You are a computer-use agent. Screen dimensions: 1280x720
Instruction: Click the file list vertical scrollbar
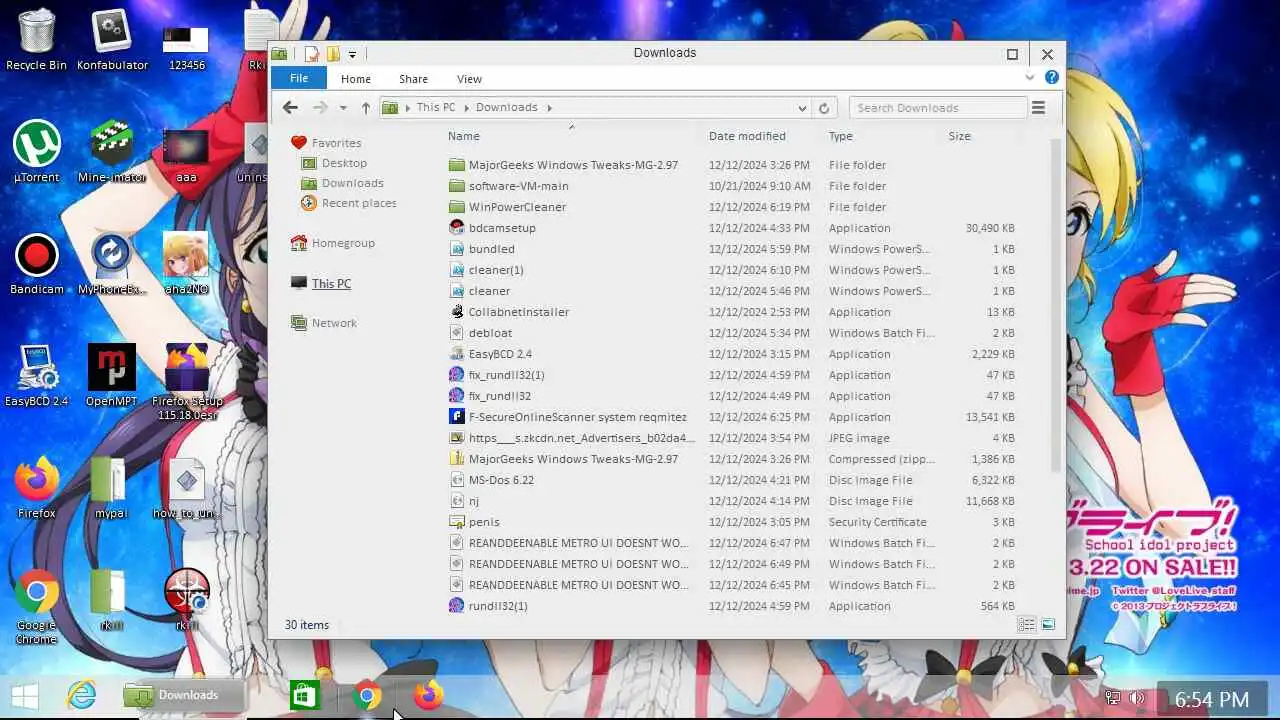click(x=1056, y=305)
